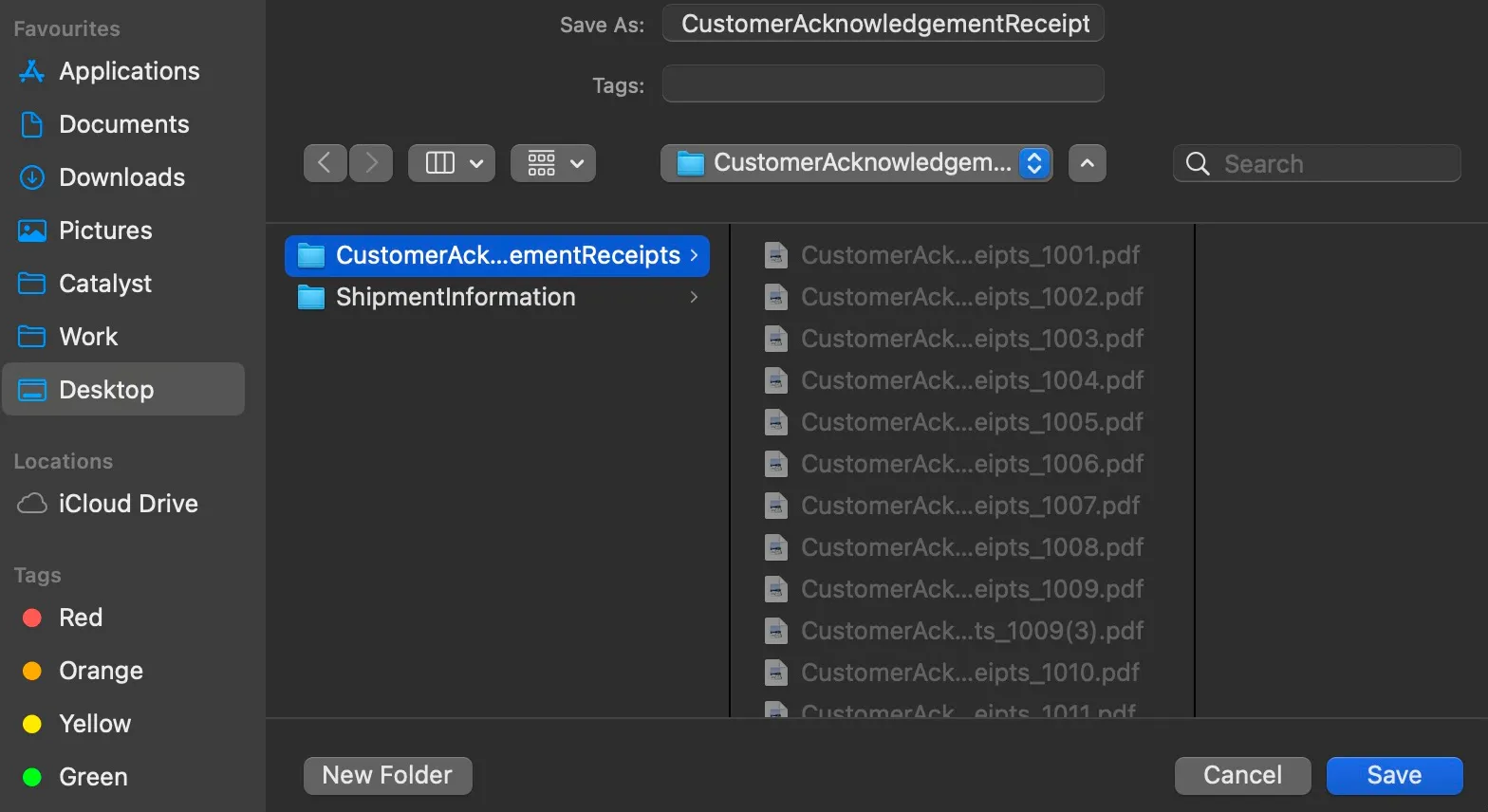This screenshot has width=1488, height=812.
Task: Go to Documents in sidebar
Action: [x=123, y=124]
